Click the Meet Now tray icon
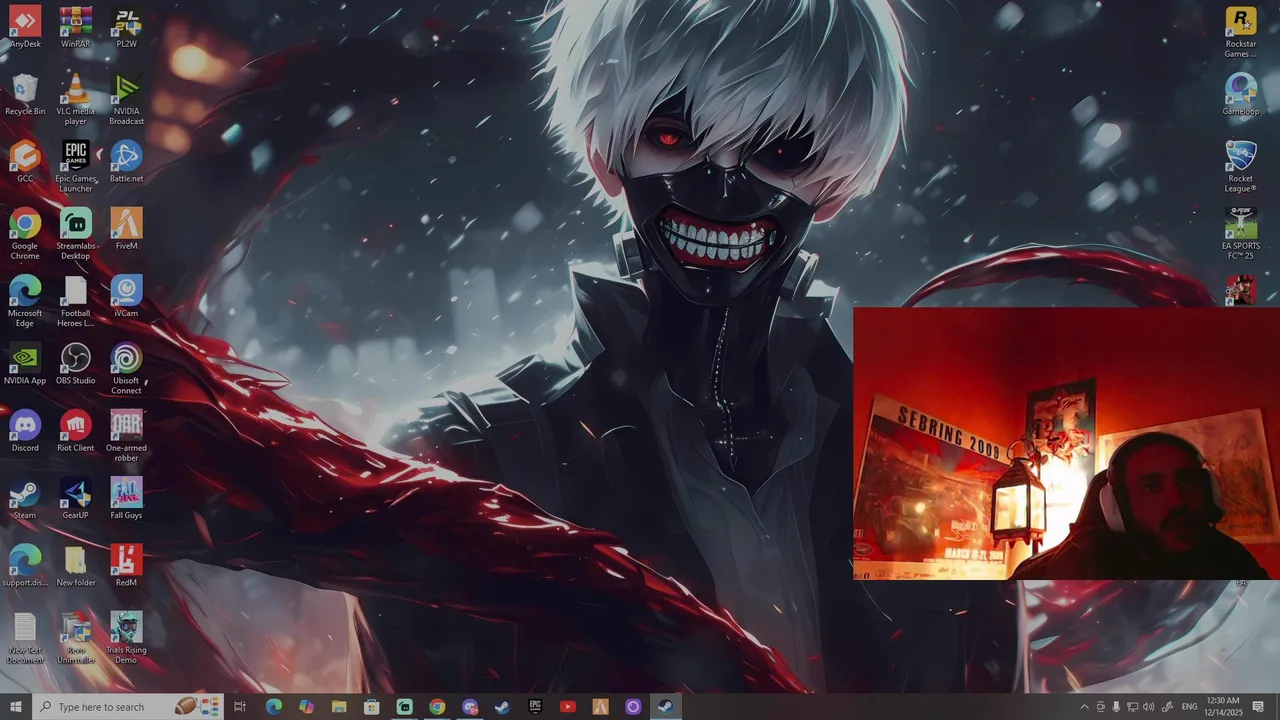Image resolution: width=1280 pixels, height=720 pixels. 1101,707
